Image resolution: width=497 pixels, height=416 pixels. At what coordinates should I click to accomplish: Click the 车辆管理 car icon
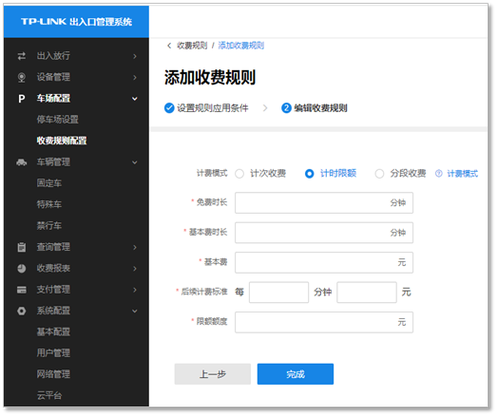[22, 162]
